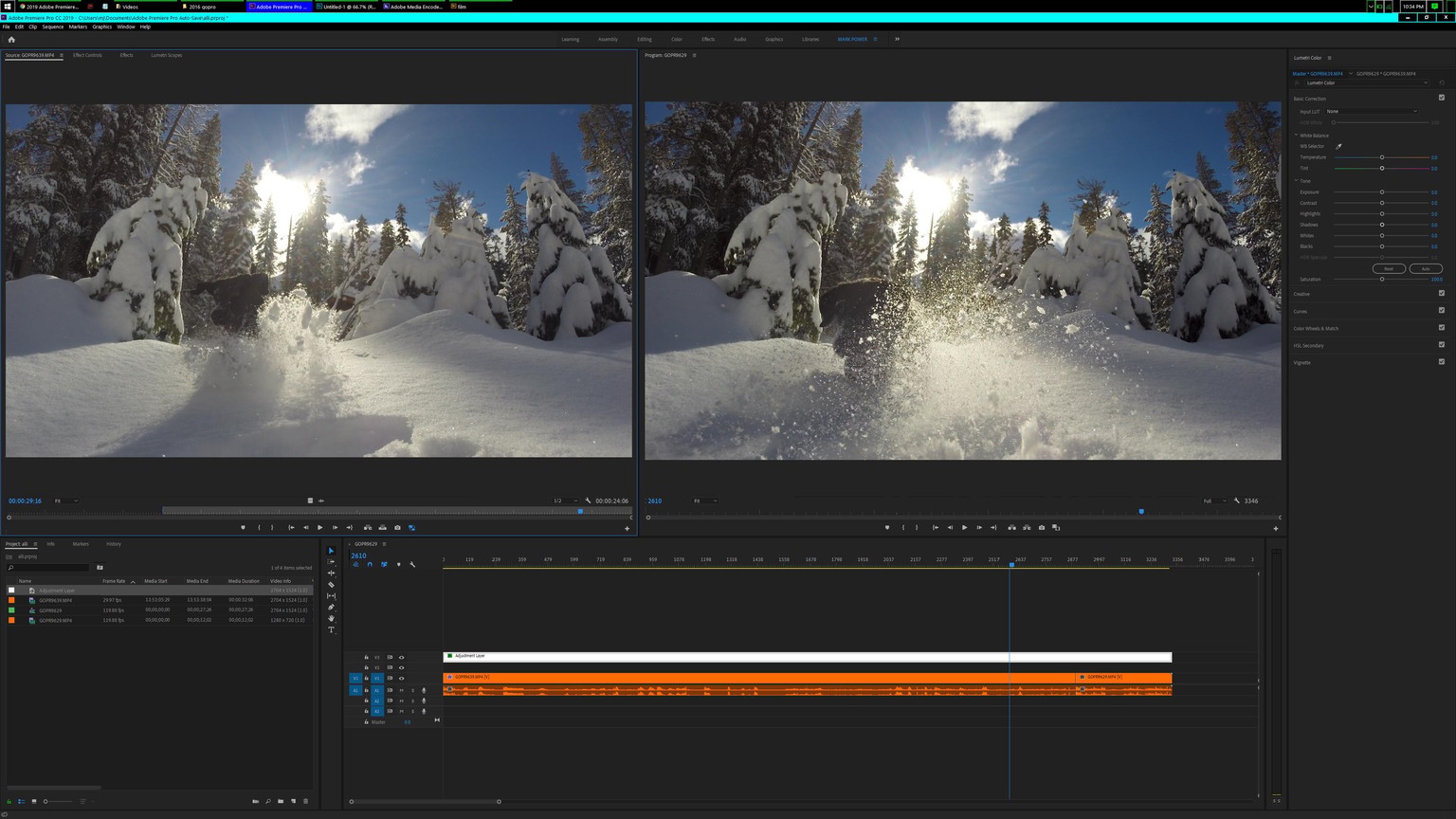Click New Bin folder icon in Project panel
The width and height of the screenshot is (1456, 819).
pos(281,802)
